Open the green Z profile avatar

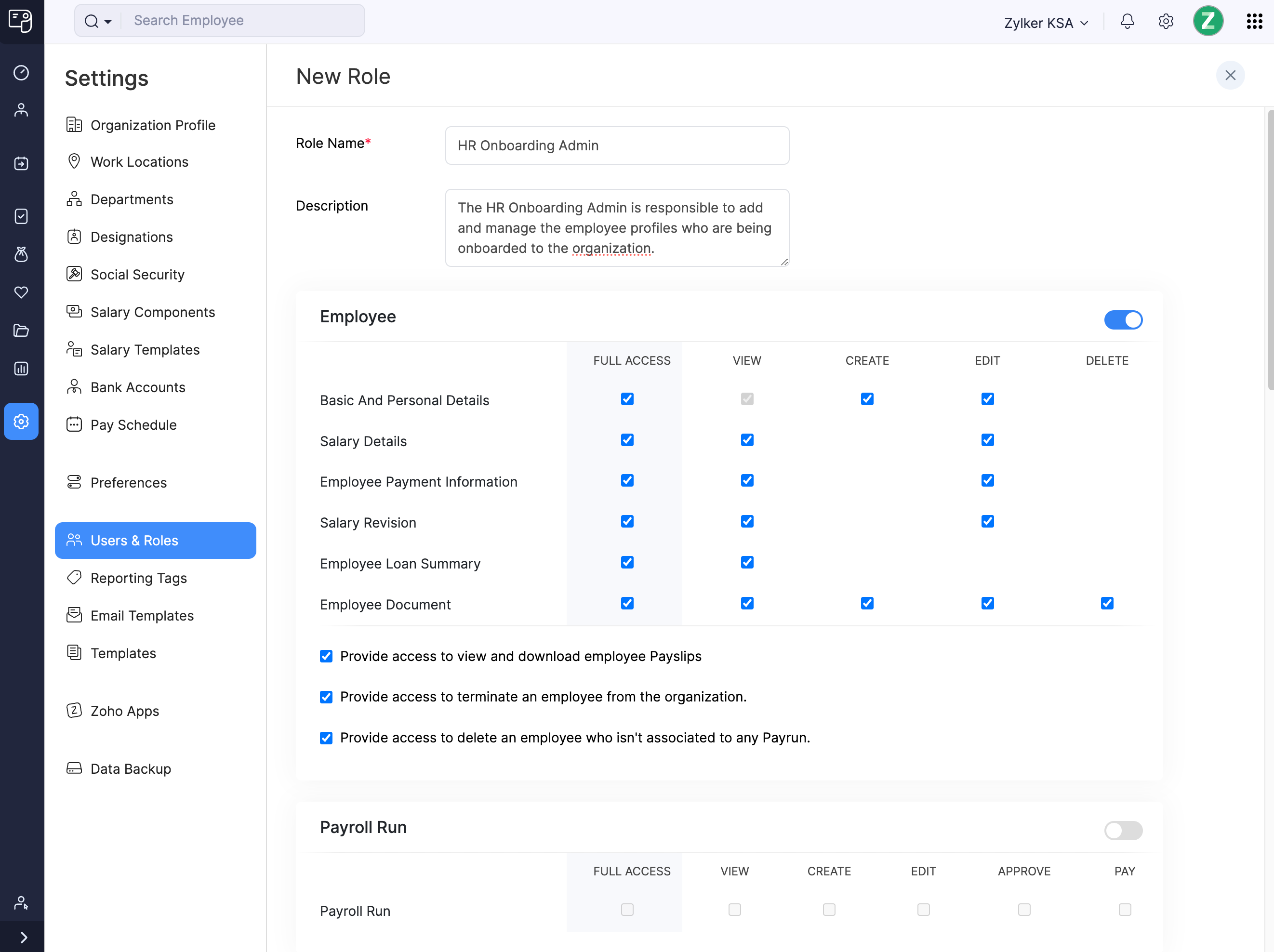tap(1208, 21)
